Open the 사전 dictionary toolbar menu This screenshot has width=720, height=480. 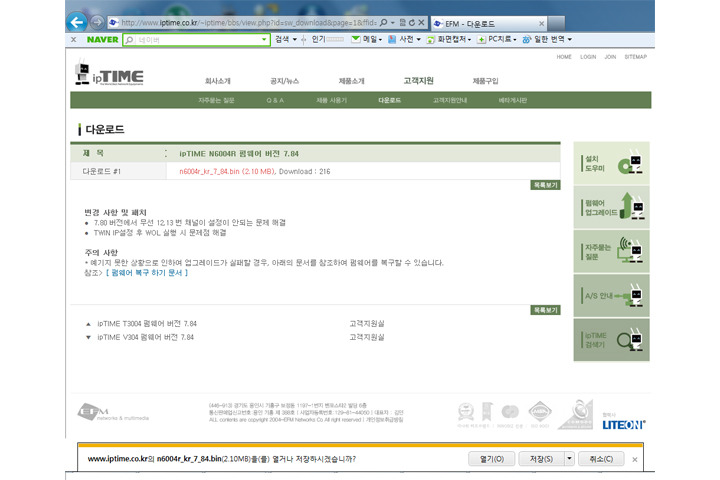[x=405, y=40]
